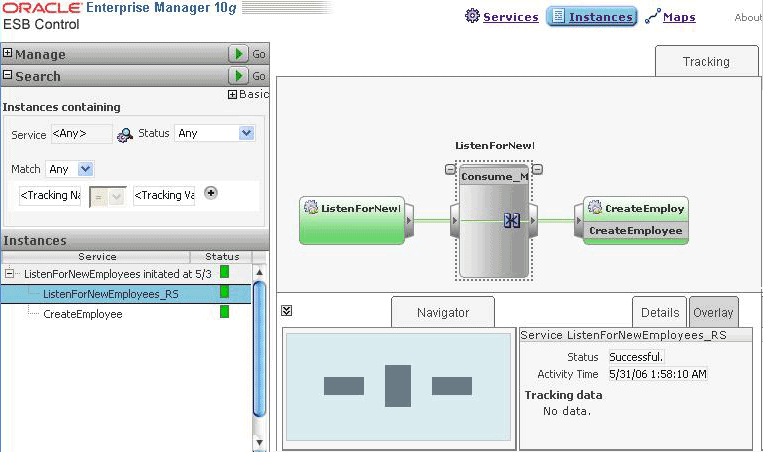
Task: Switch to the Tracking tab
Action: [706, 62]
